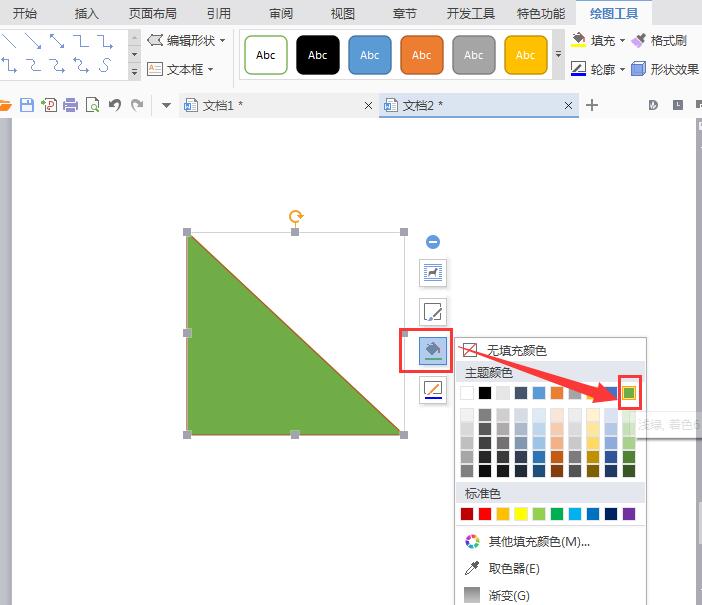This screenshot has height=605, width=702.
Task: Open 形状效果 shape effects
Action: (665, 69)
